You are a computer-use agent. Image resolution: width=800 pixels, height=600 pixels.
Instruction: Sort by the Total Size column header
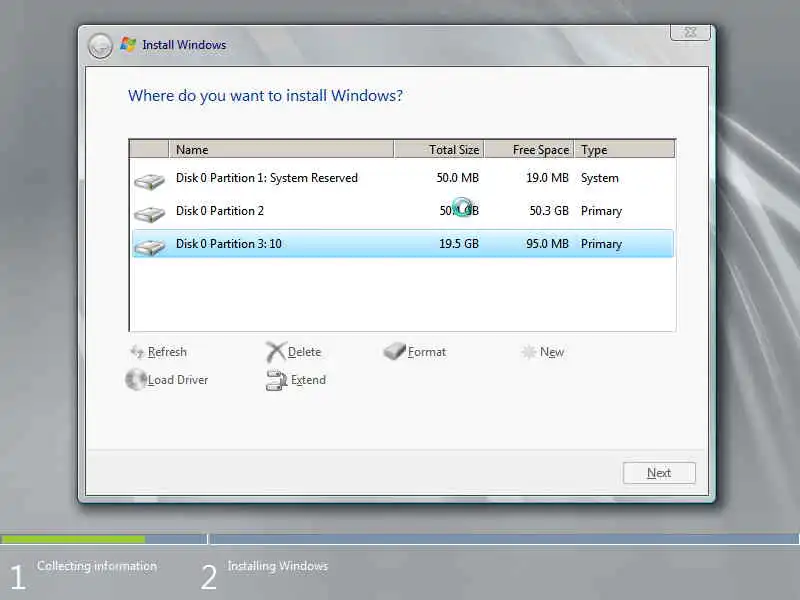pyautogui.click(x=439, y=149)
